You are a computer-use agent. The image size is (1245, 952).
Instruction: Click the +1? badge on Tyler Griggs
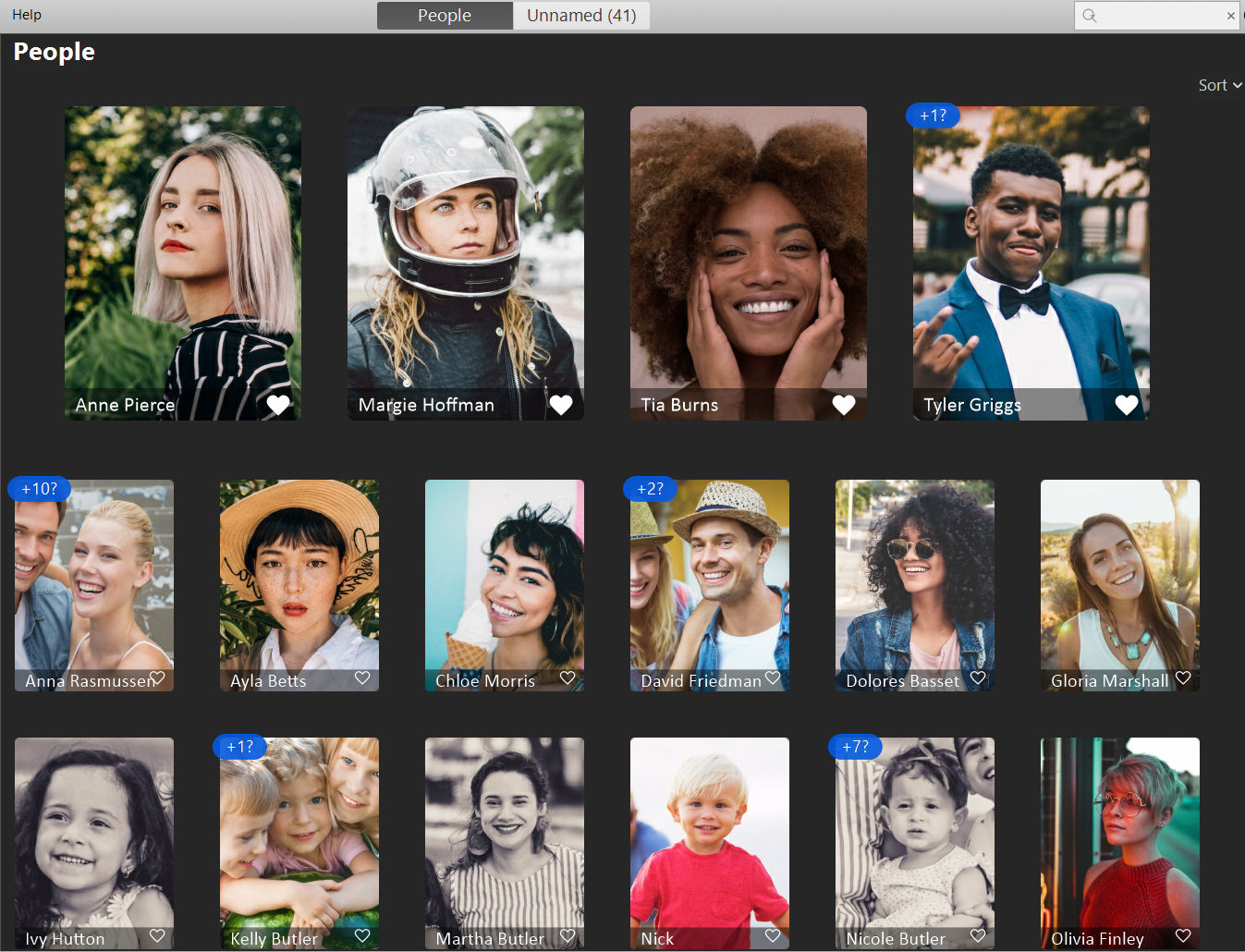pos(934,116)
